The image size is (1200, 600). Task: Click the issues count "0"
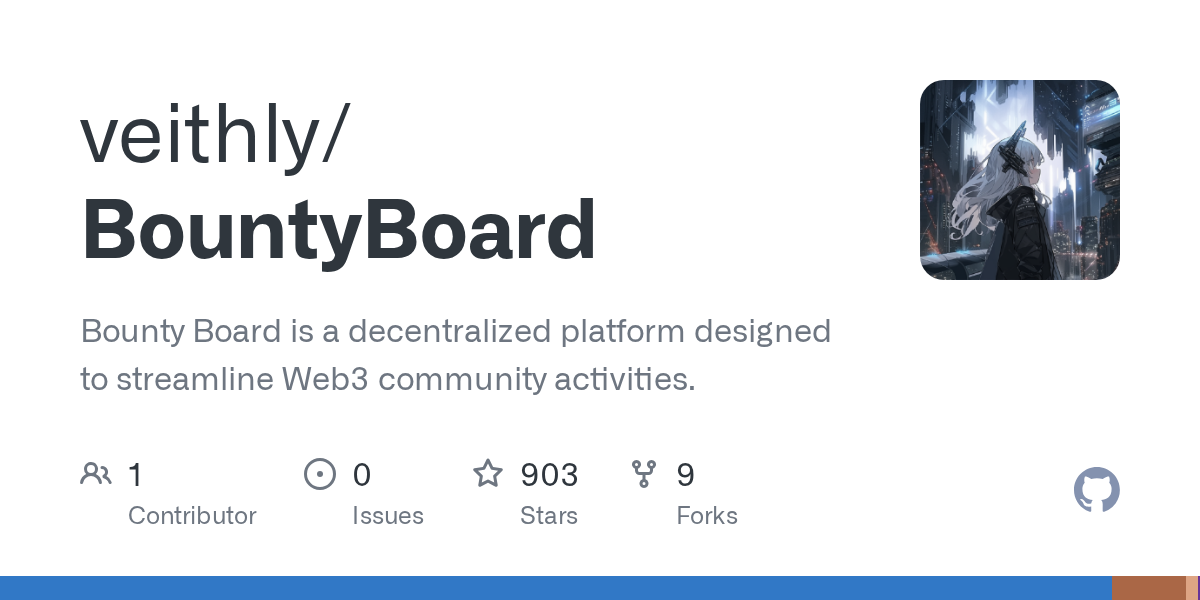pos(361,474)
